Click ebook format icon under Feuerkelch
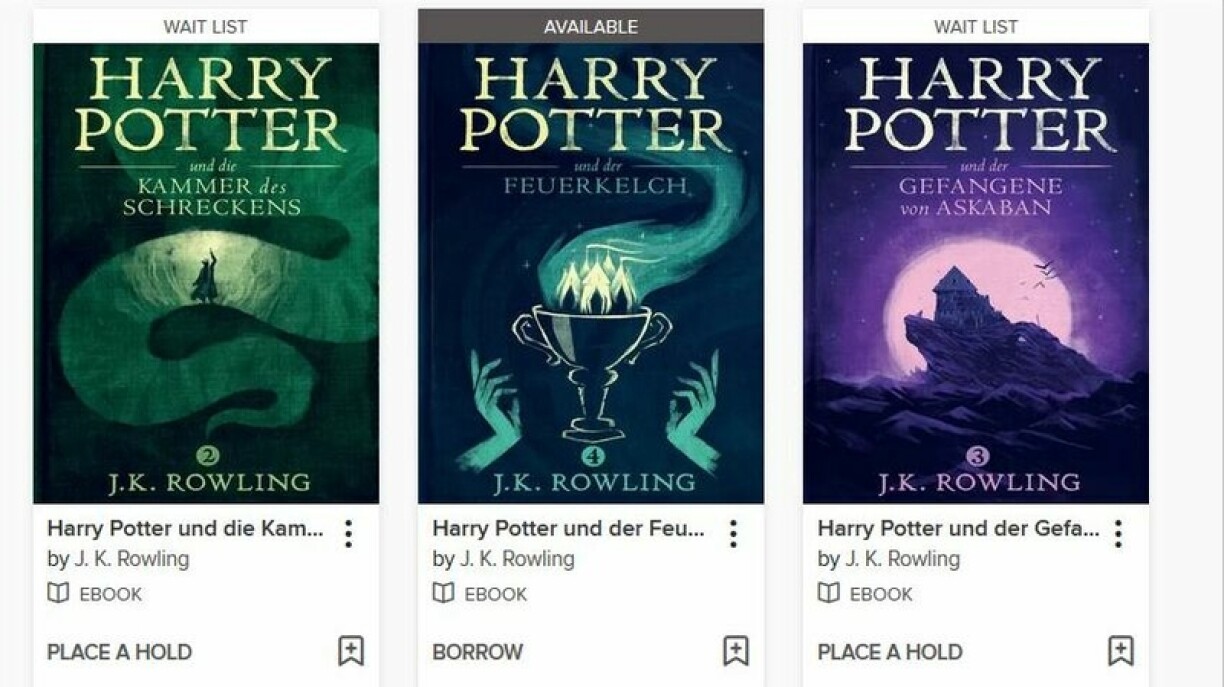Image resolution: width=1224 pixels, height=687 pixels. [443, 593]
